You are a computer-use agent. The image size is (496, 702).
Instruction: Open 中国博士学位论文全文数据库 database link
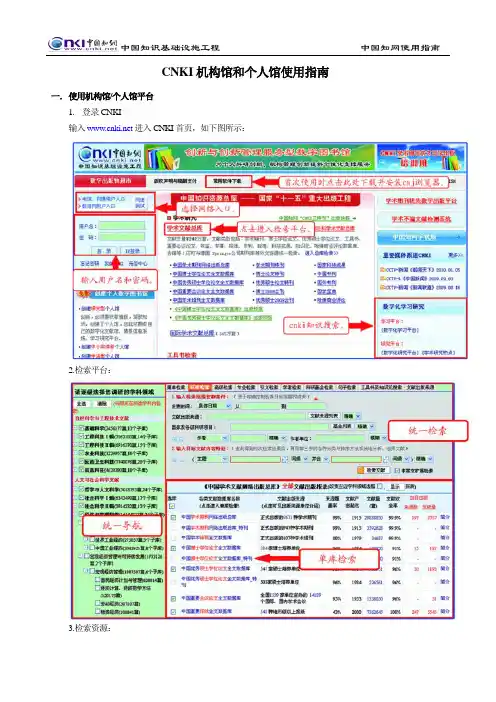coord(211,548)
